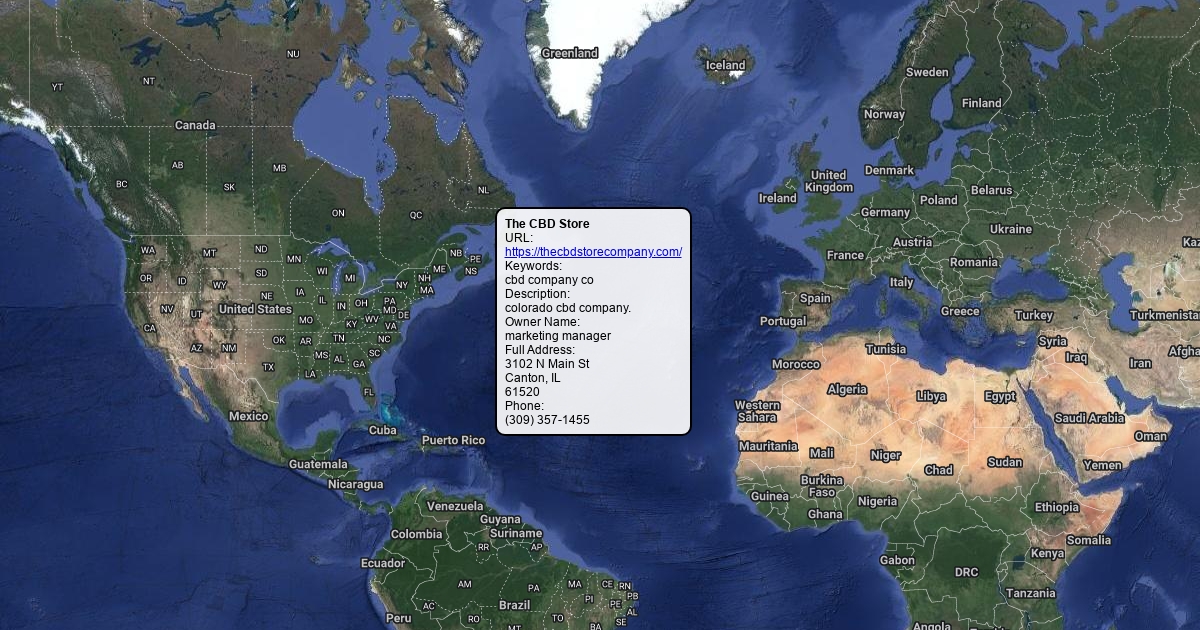Click the Greenland label on the map
Viewport: 1200px width, 630px height.
pyautogui.click(x=569, y=53)
